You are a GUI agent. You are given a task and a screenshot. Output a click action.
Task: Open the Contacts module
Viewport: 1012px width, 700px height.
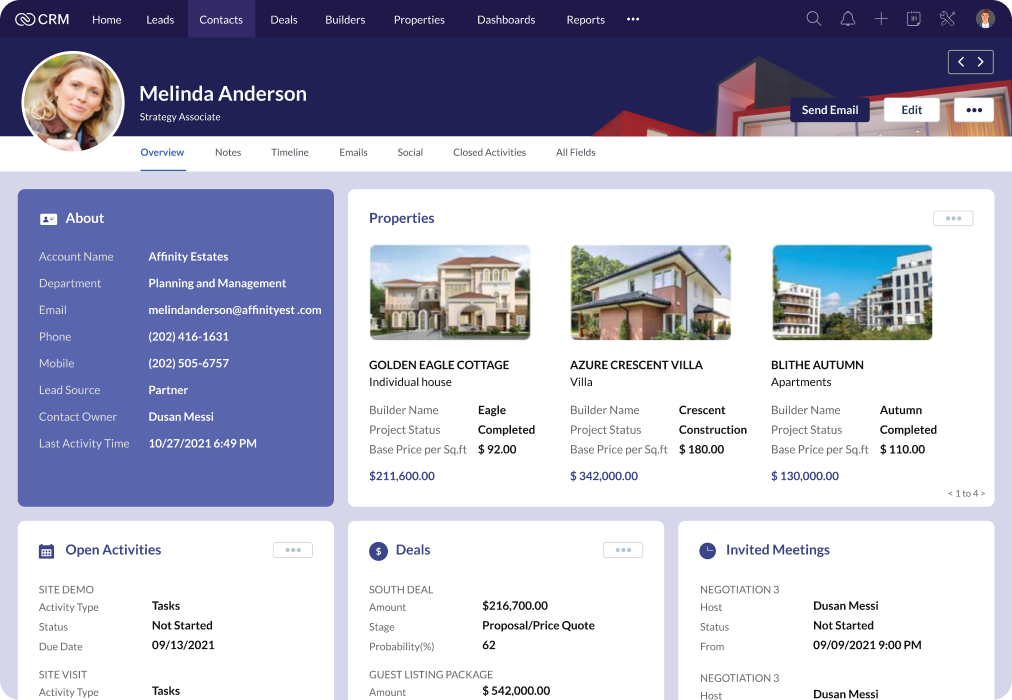click(x=221, y=20)
